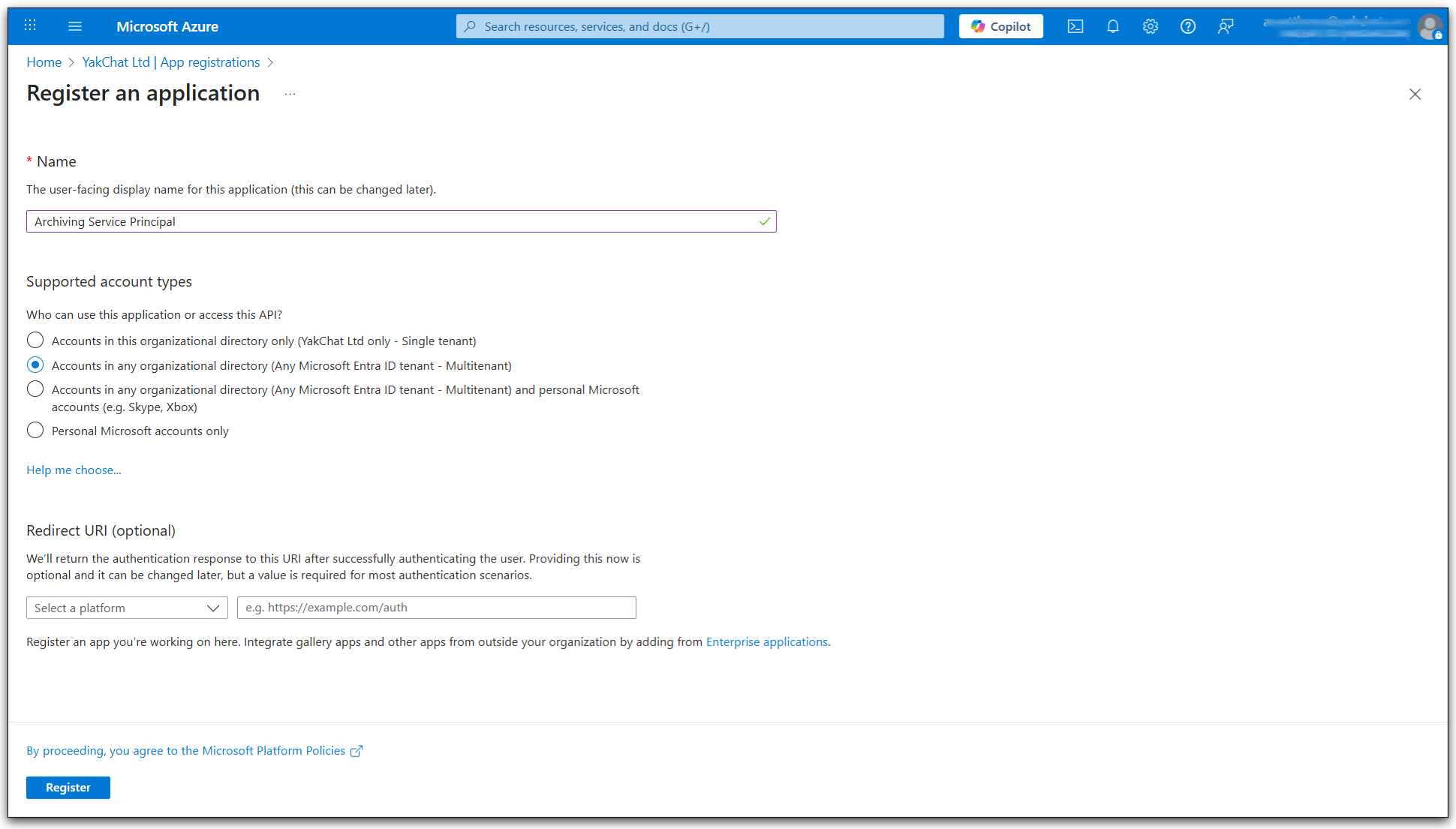Go to Home breadcrumb
Screen dimensions: 1456x829
point(44,62)
